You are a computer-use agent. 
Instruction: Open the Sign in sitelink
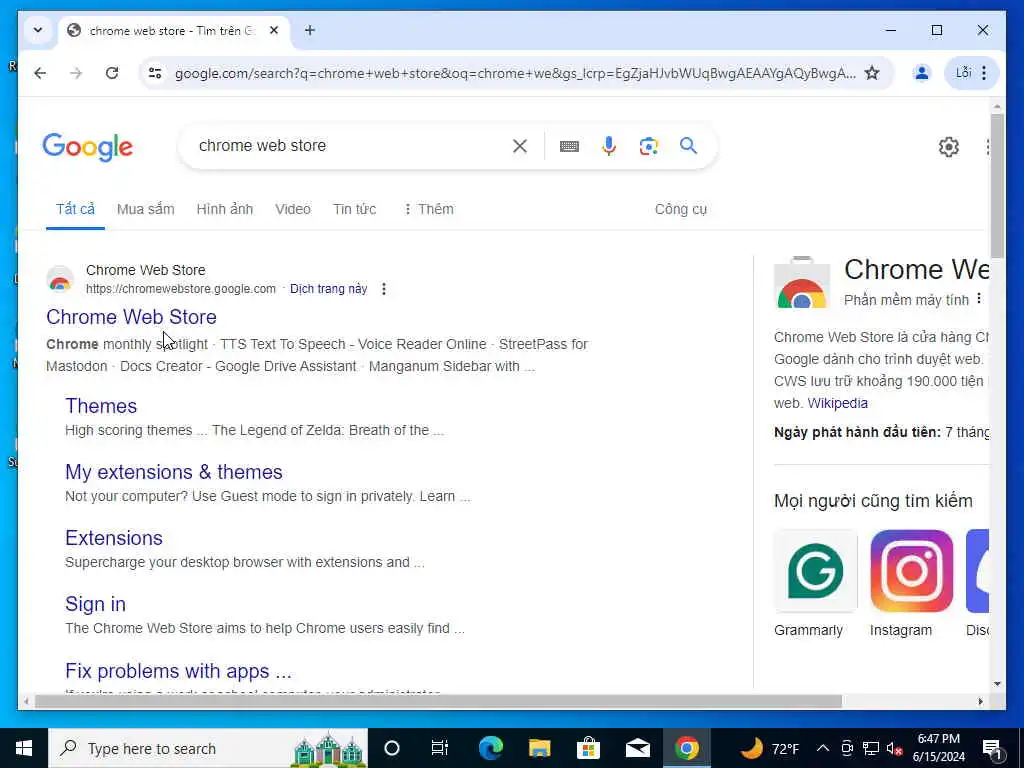click(x=95, y=604)
